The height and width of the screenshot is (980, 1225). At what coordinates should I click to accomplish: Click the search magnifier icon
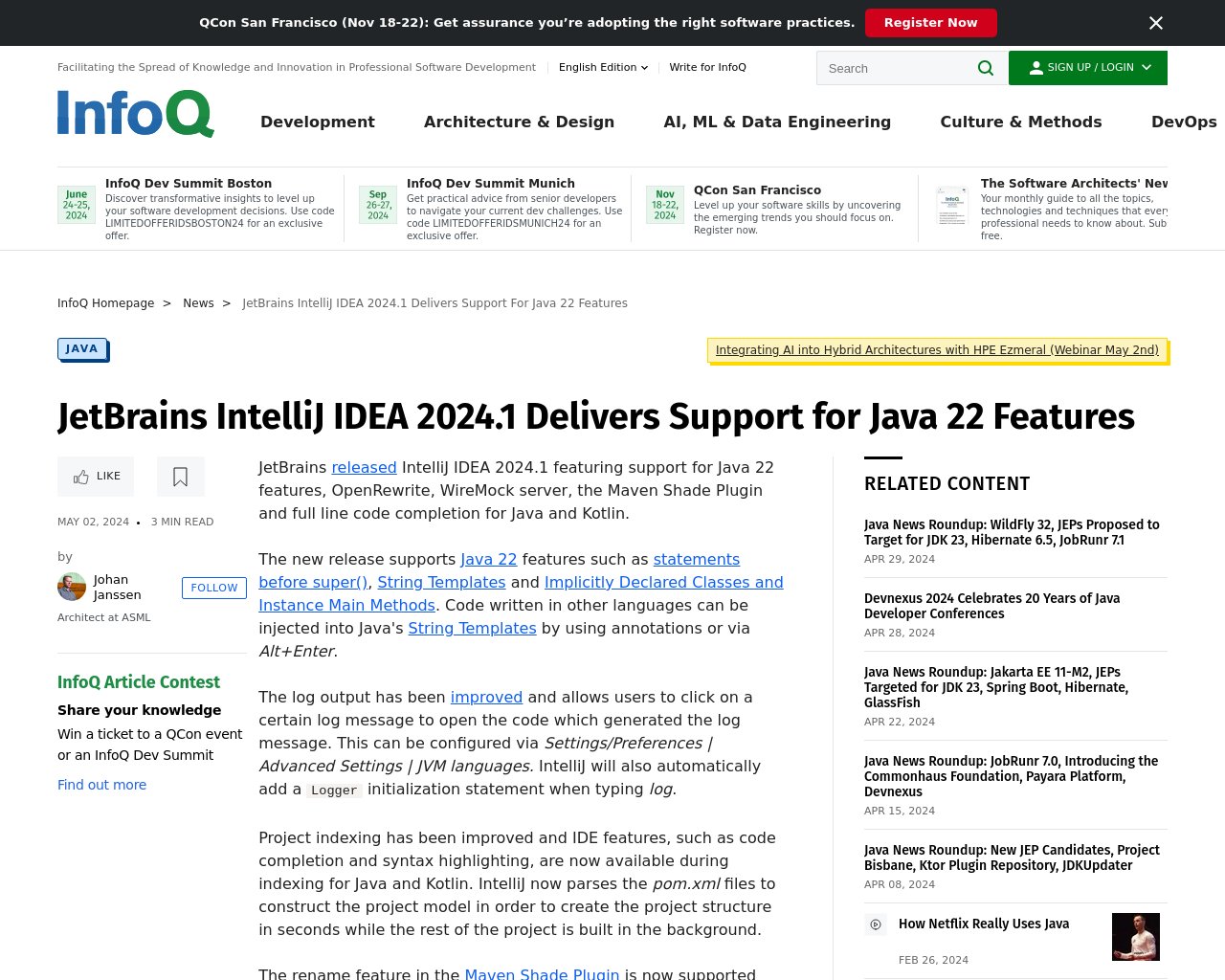click(986, 68)
